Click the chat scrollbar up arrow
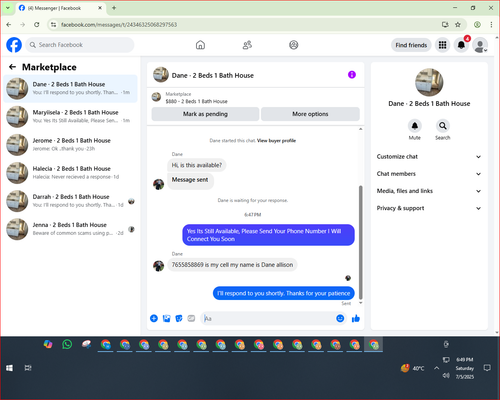The image size is (500, 400). (360, 129)
